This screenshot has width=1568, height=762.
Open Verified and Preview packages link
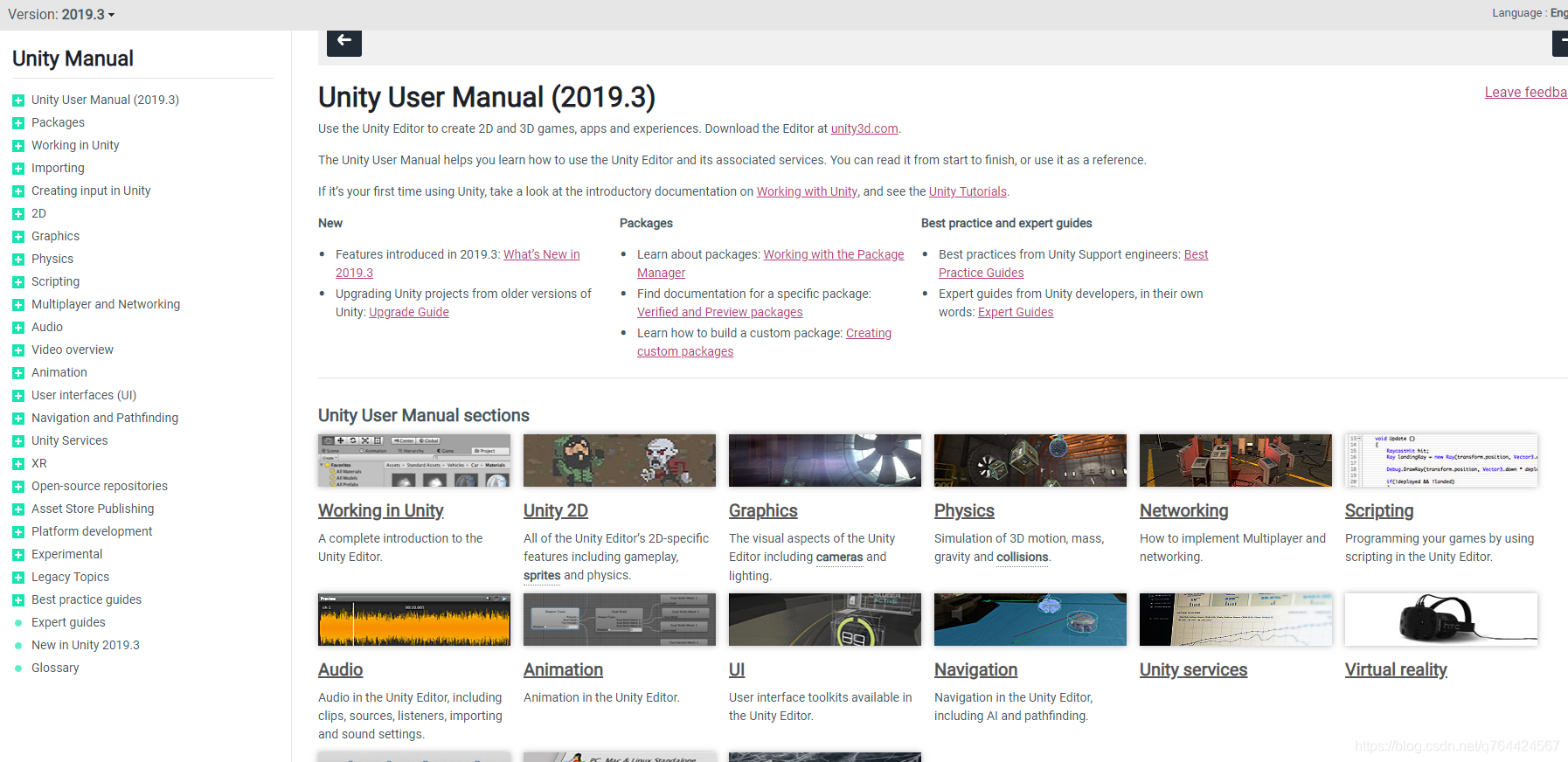(719, 312)
